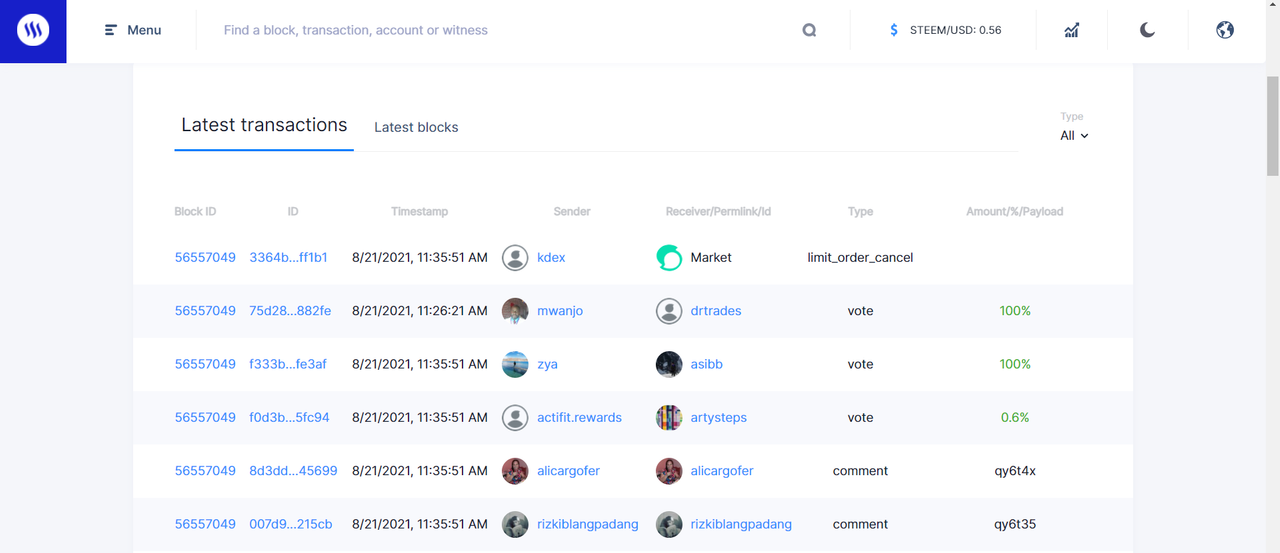Click the Steem logo icon
Image resolution: width=1280 pixels, height=553 pixels.
point(33,31)
